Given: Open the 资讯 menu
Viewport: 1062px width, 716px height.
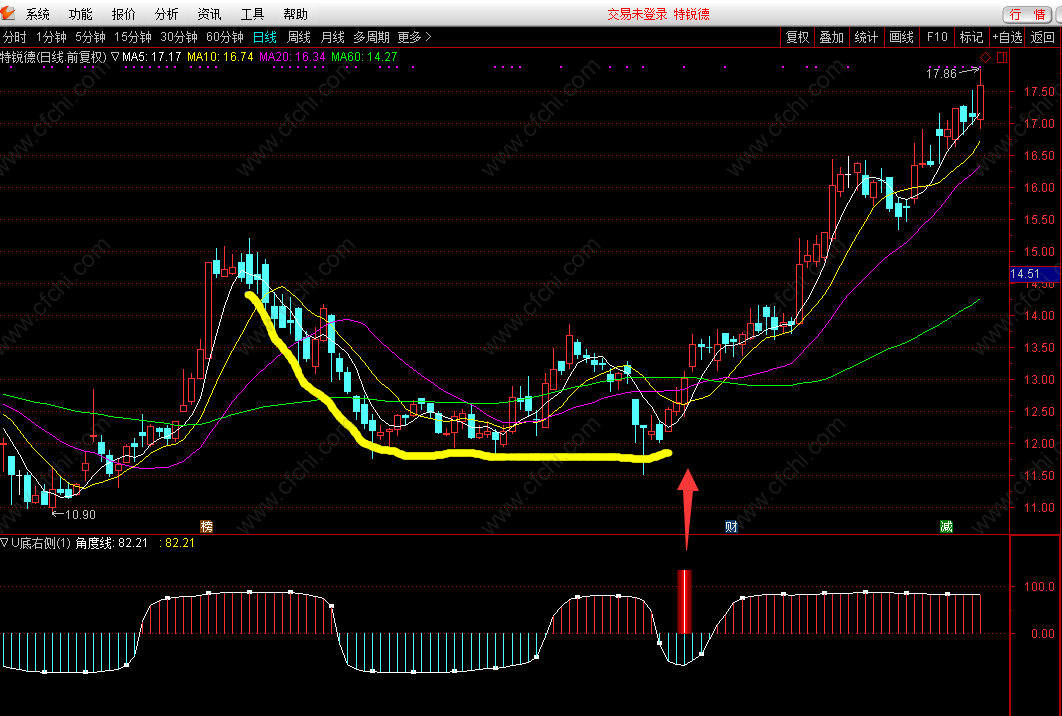Looking at the screenshot, I should [209, 14].
